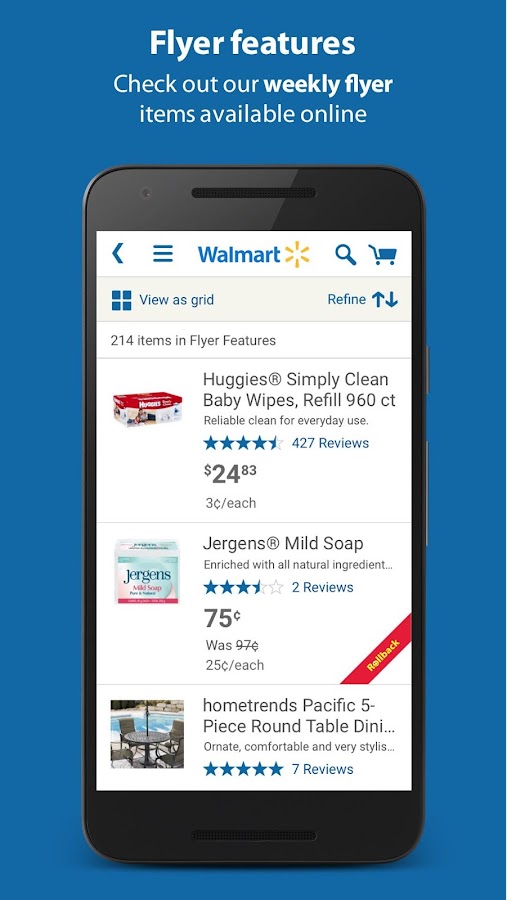
Task: Open 2 Reviews for Jergens soap
Action: [x=322, y=587]
